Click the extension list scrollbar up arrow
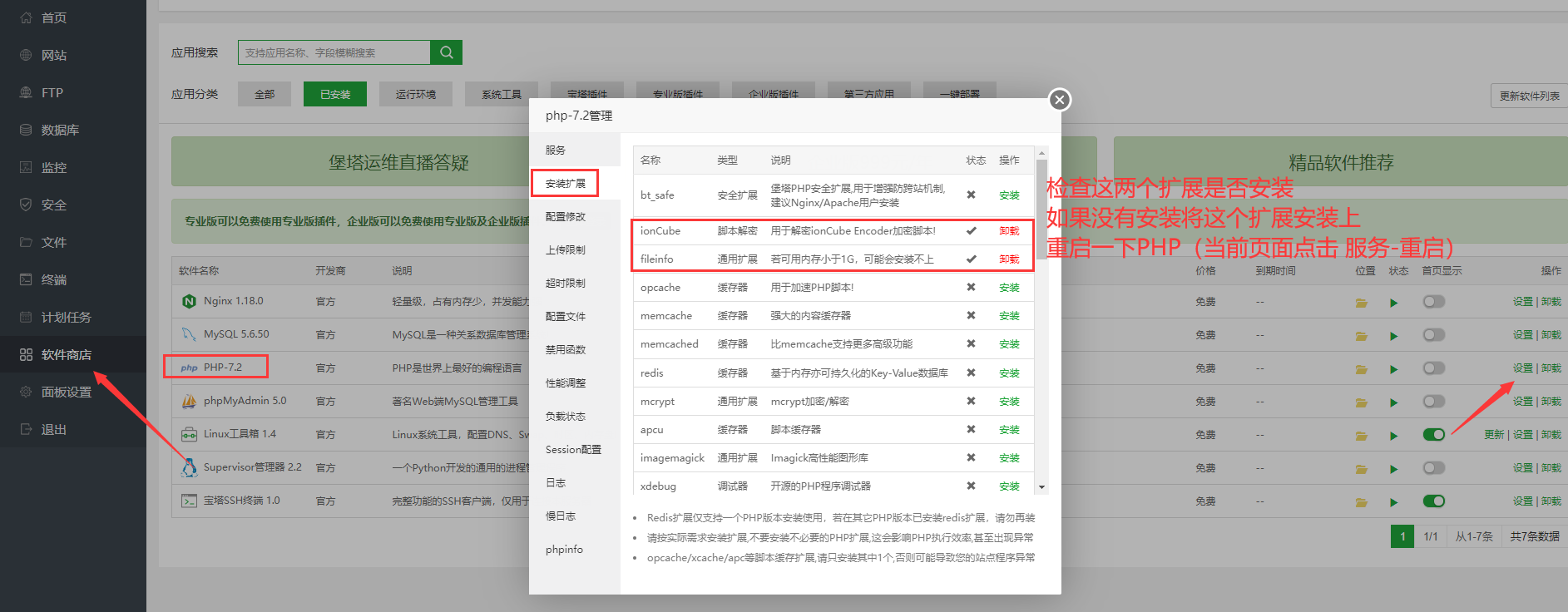Viewport: 1568px width, 612px height. [x=1041, y=153]
